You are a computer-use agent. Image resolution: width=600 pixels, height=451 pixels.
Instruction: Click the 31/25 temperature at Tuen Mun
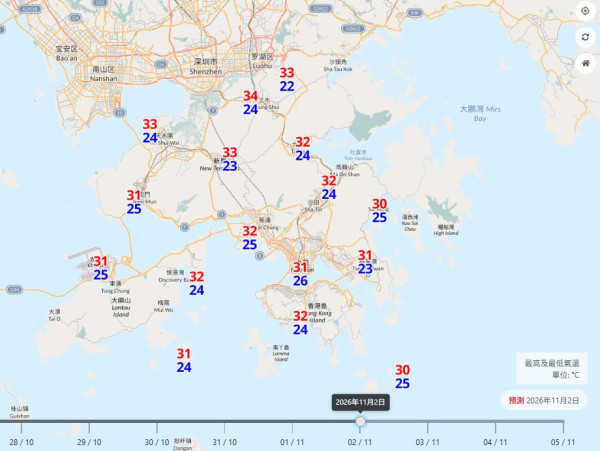point(134,202)
